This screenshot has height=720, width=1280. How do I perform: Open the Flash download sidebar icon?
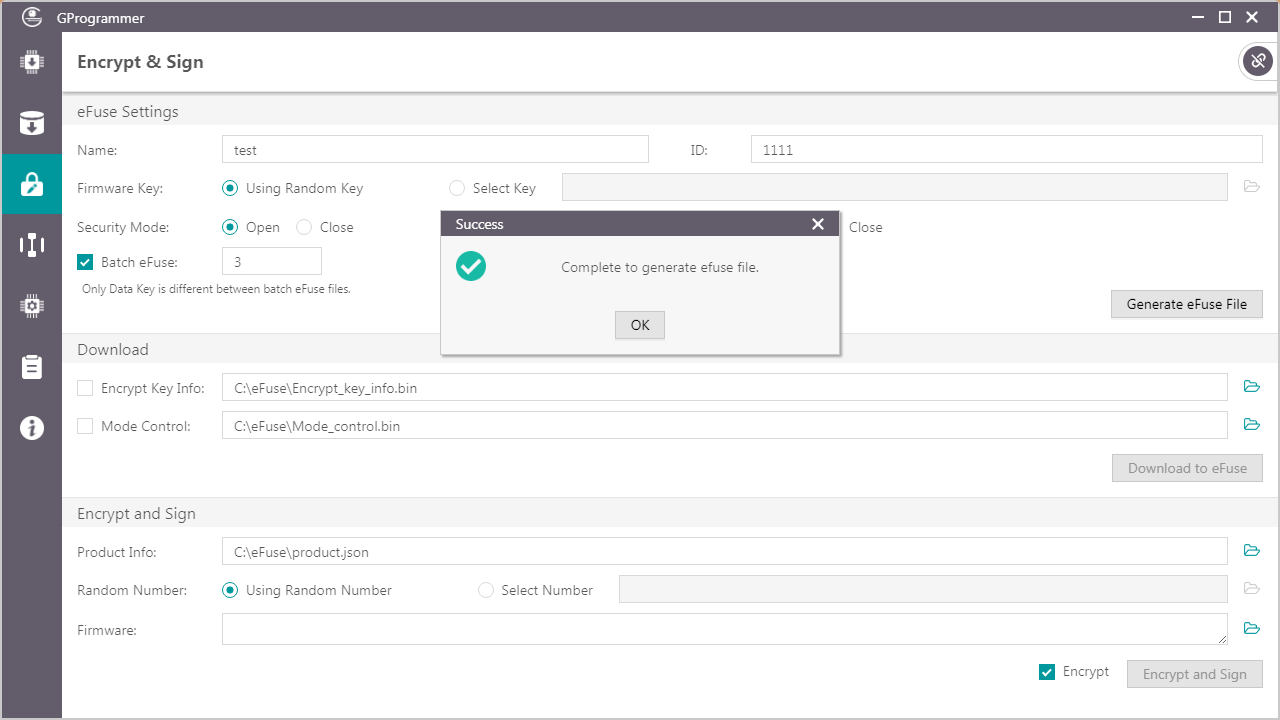click(31, 123)
